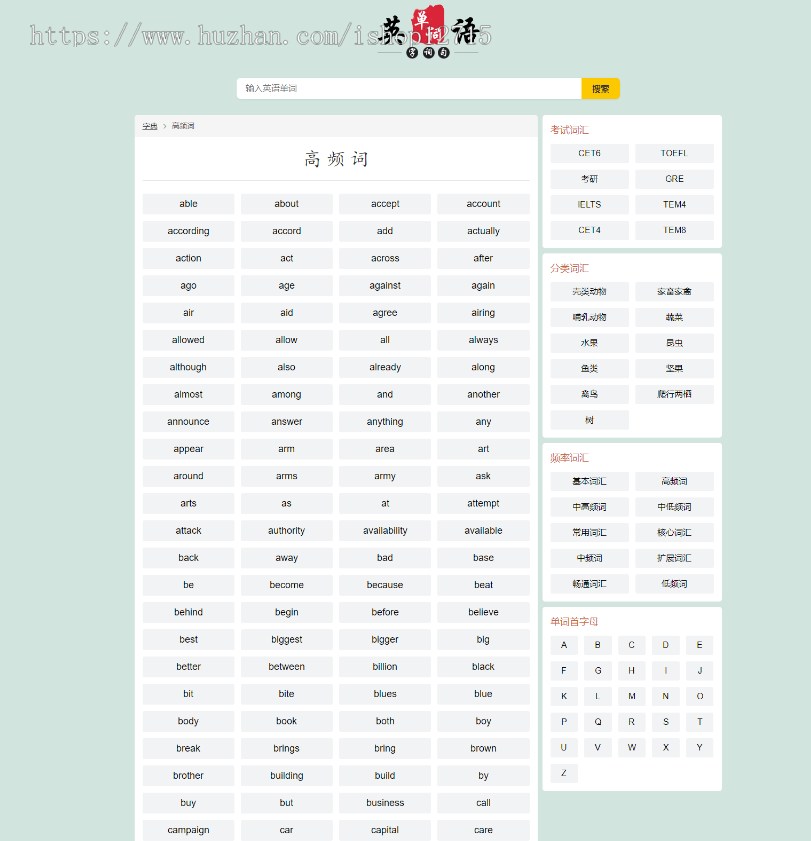Click the yellow 搜索 search button
This screenshot has width=811, height=841.
600,88
